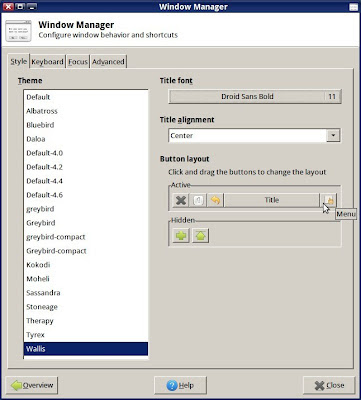
Task: Click the Window Manager header icon
Action: 18,31
